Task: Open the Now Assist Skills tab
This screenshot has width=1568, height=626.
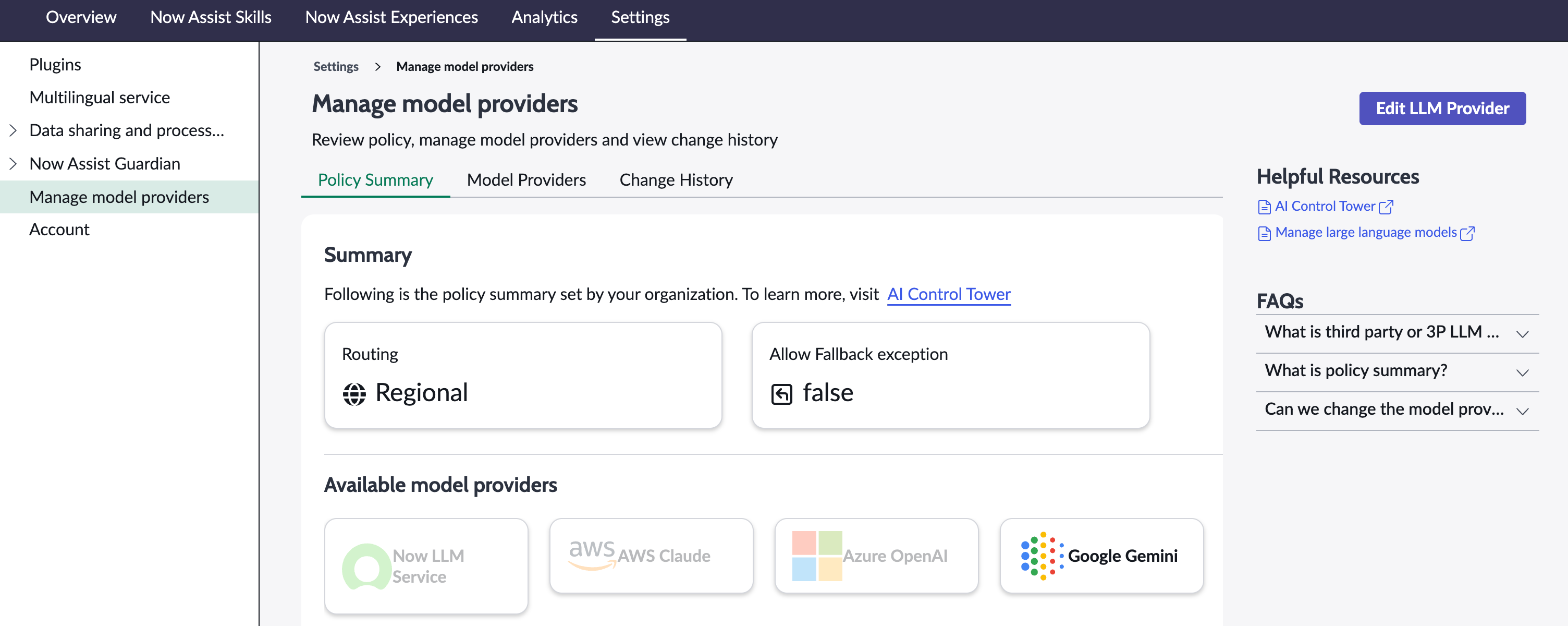Action: 211,17
